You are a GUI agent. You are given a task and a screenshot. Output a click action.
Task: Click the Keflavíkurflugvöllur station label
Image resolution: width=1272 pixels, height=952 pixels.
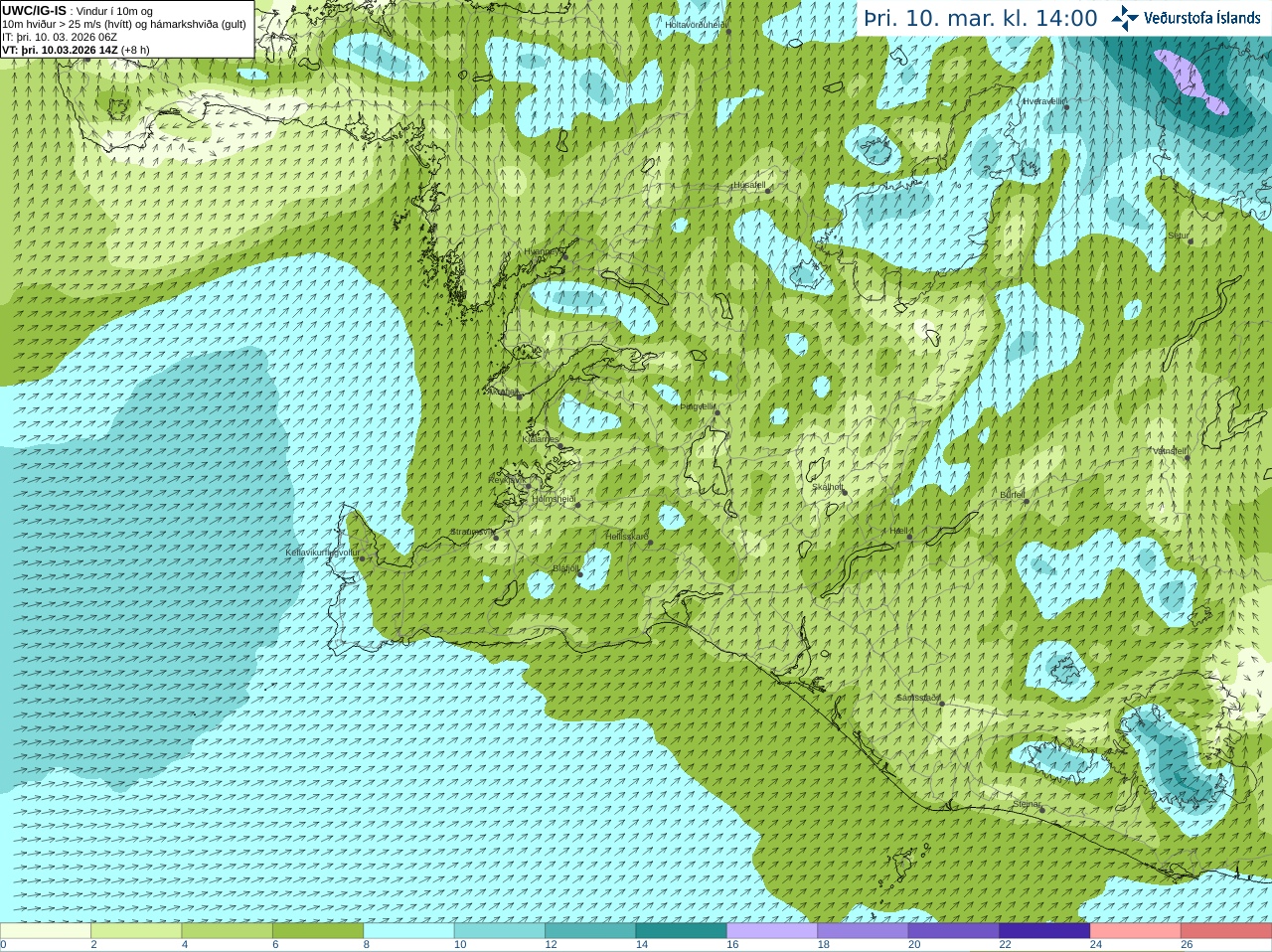(x=322, y=552)
